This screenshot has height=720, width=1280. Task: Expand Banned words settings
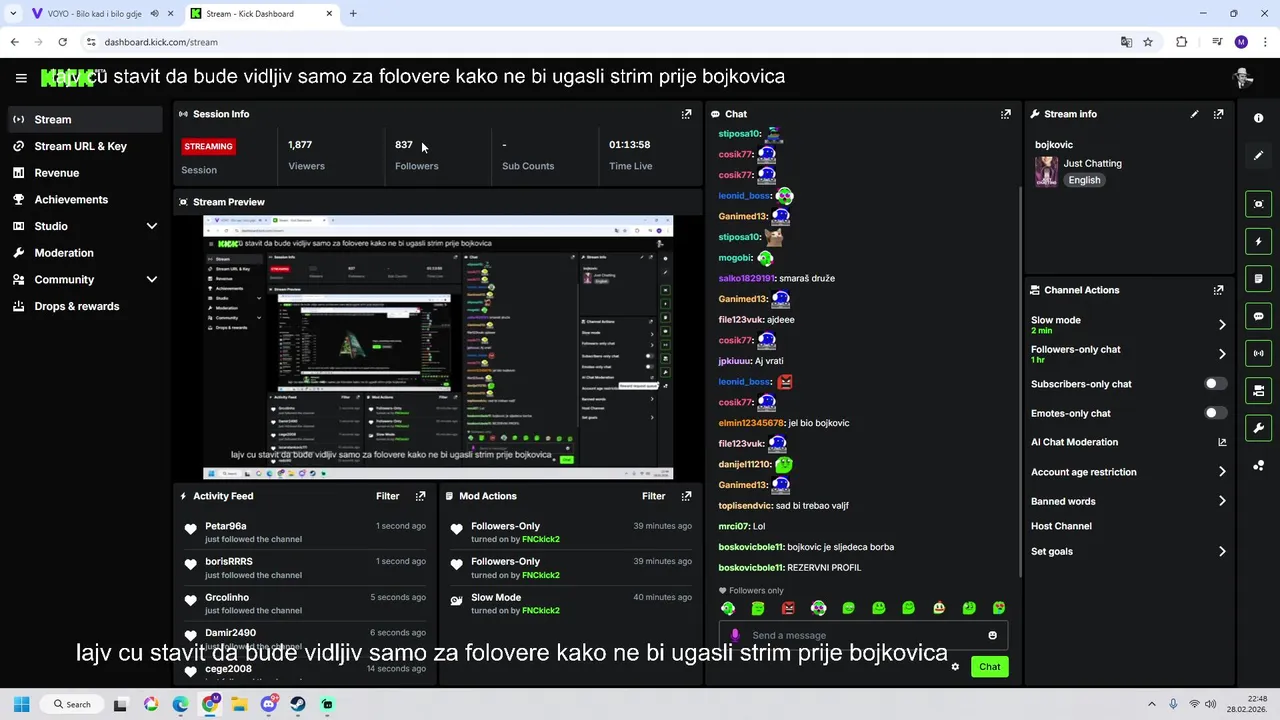point(1222,501)
